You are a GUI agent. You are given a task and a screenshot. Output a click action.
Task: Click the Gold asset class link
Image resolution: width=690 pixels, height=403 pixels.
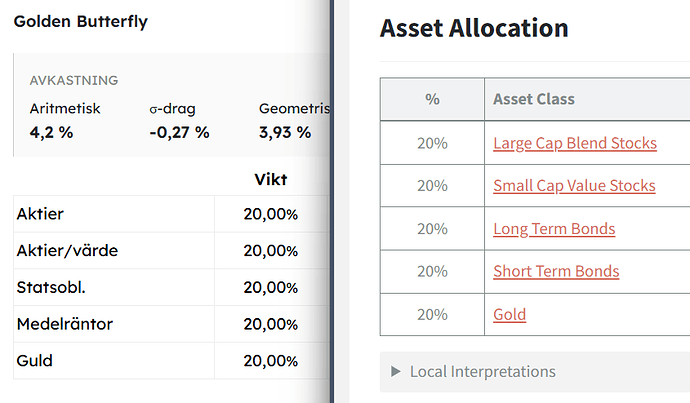[x=509, y=314]
